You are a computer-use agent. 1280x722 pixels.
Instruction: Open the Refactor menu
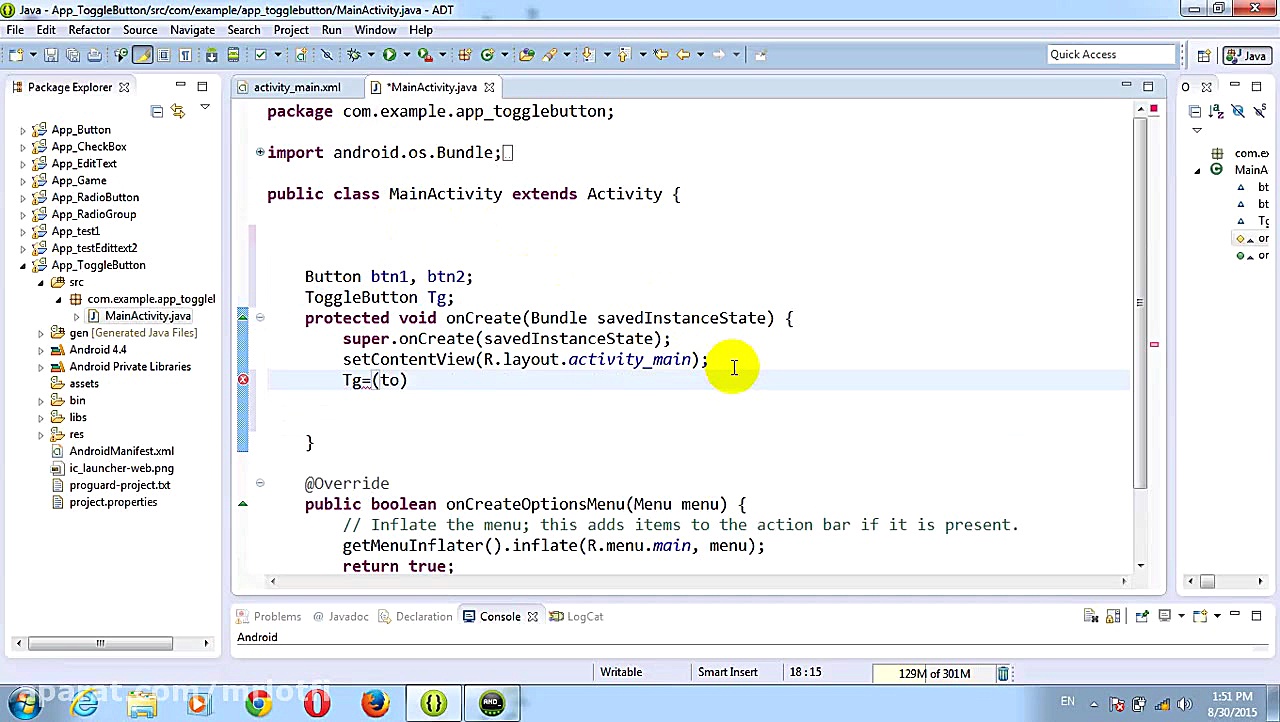(x=89, y=30)
